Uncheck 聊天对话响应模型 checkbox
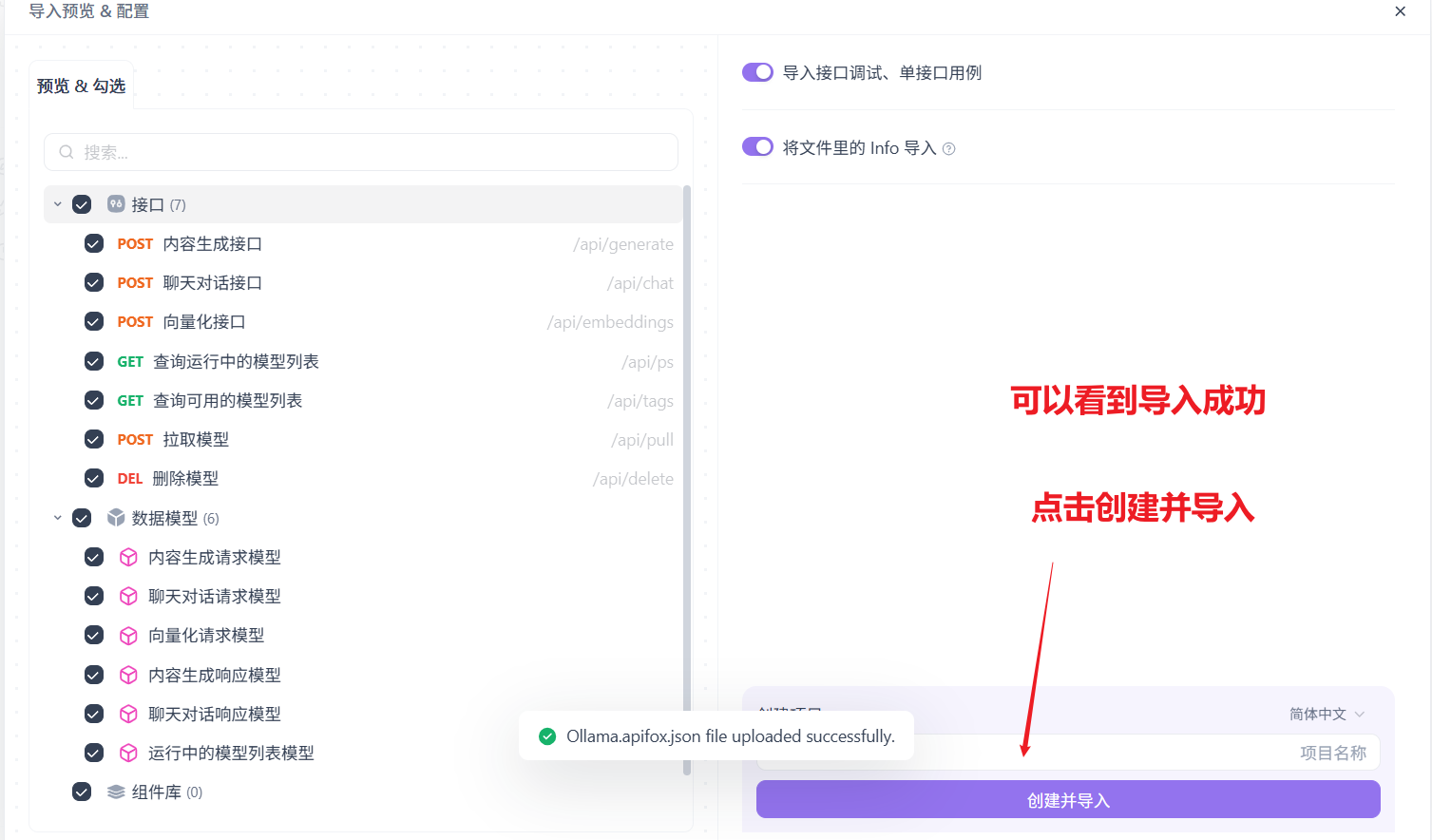This screenshot has width=1432, height=840. 94,714
